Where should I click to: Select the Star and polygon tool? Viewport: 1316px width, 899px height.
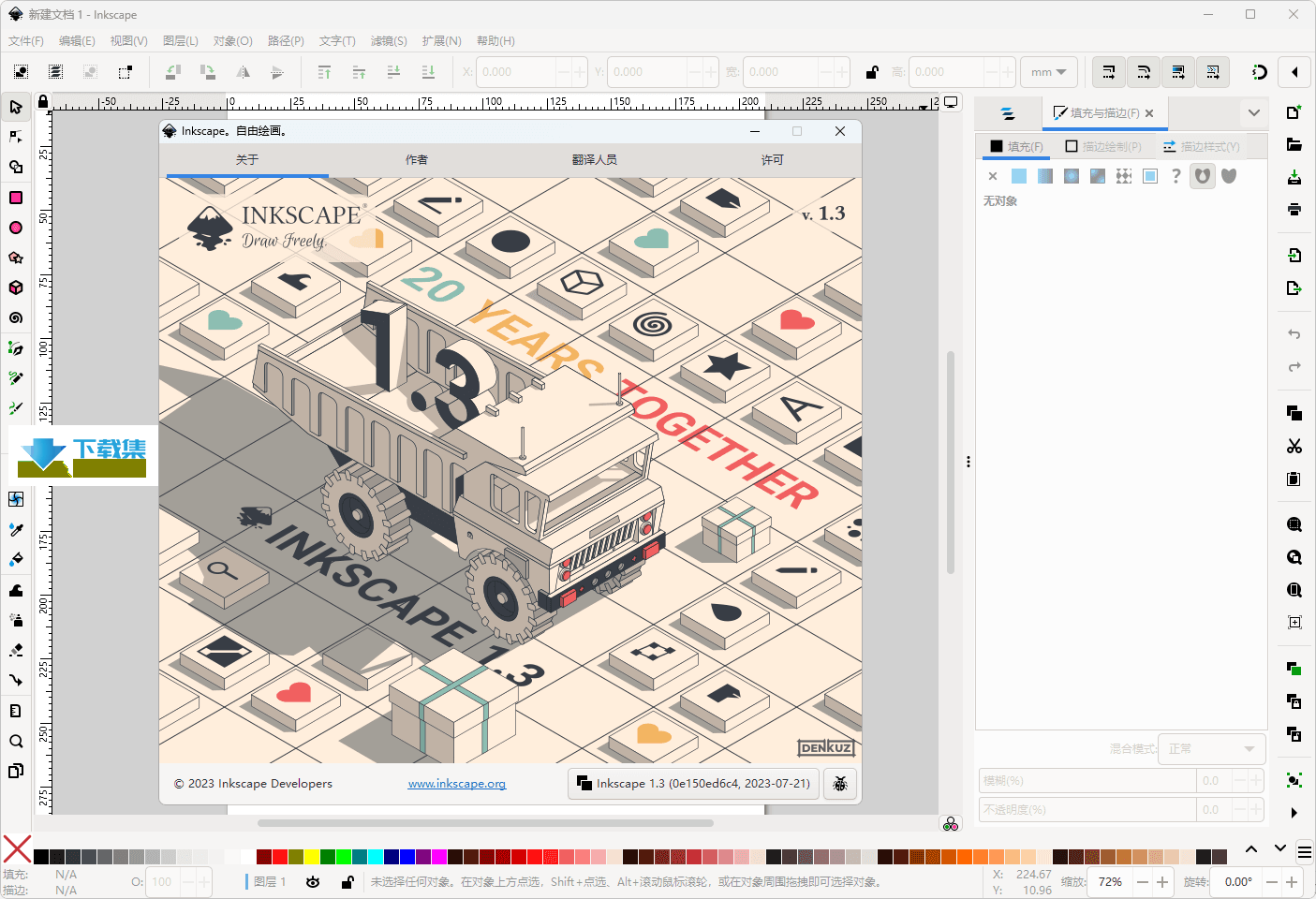click(x=16, y=258)
